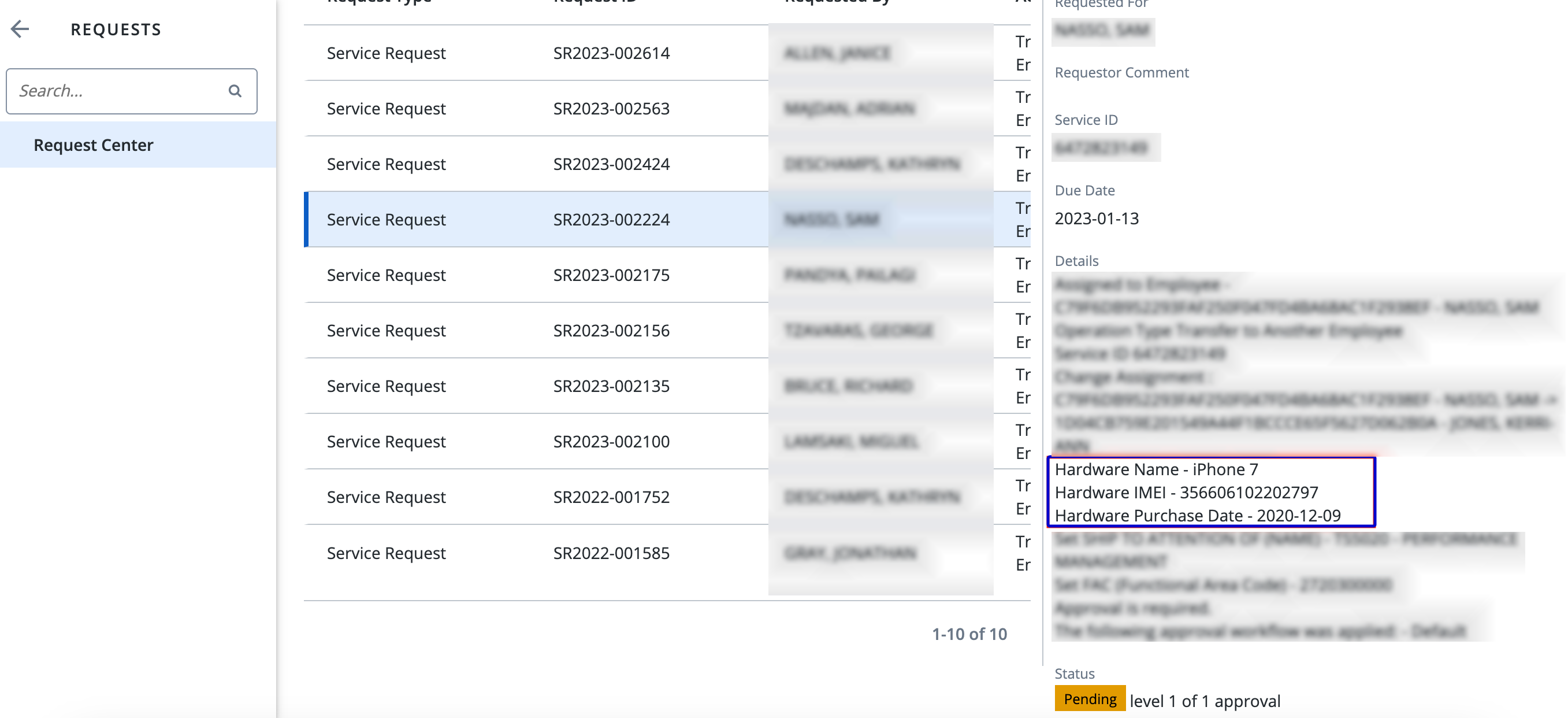The width and height of the screenshot is (1568, 718).
Task: Open request SR2023-002156
Action: [611, 330]
